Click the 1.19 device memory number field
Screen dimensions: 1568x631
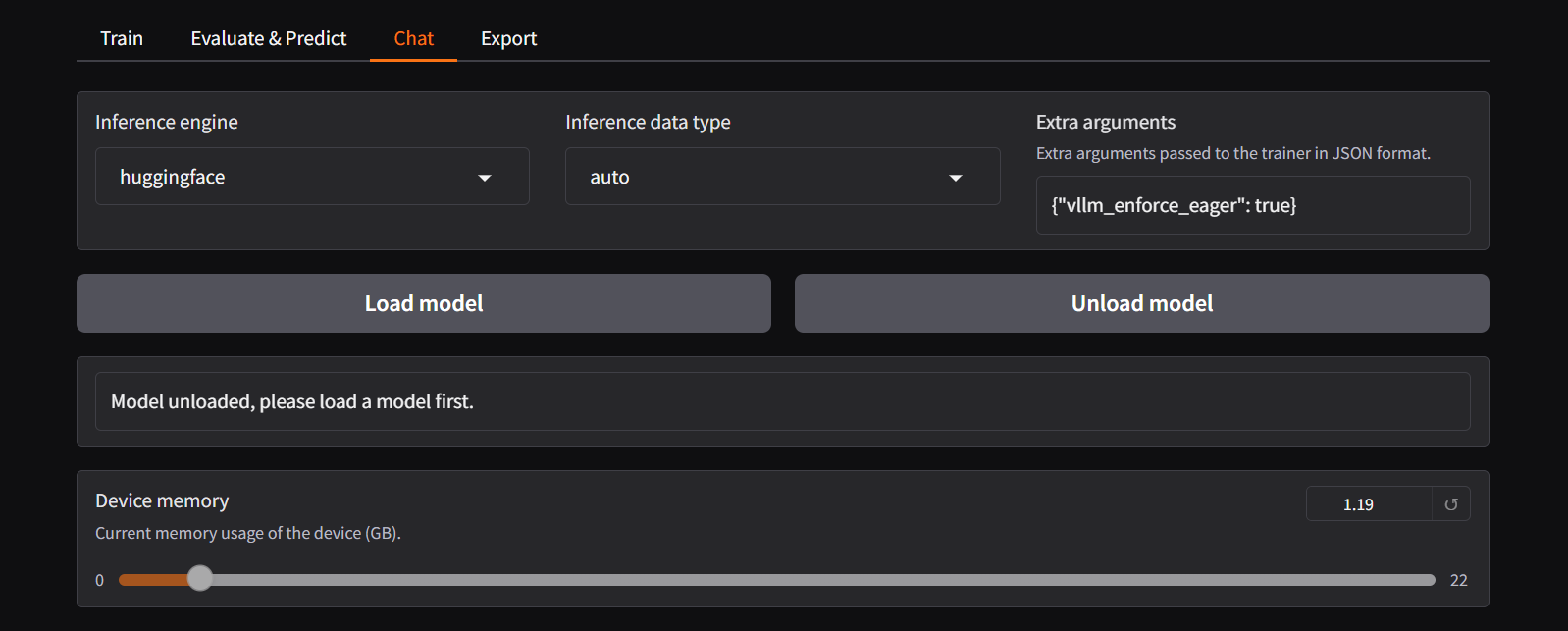(x=1368, y=504)
